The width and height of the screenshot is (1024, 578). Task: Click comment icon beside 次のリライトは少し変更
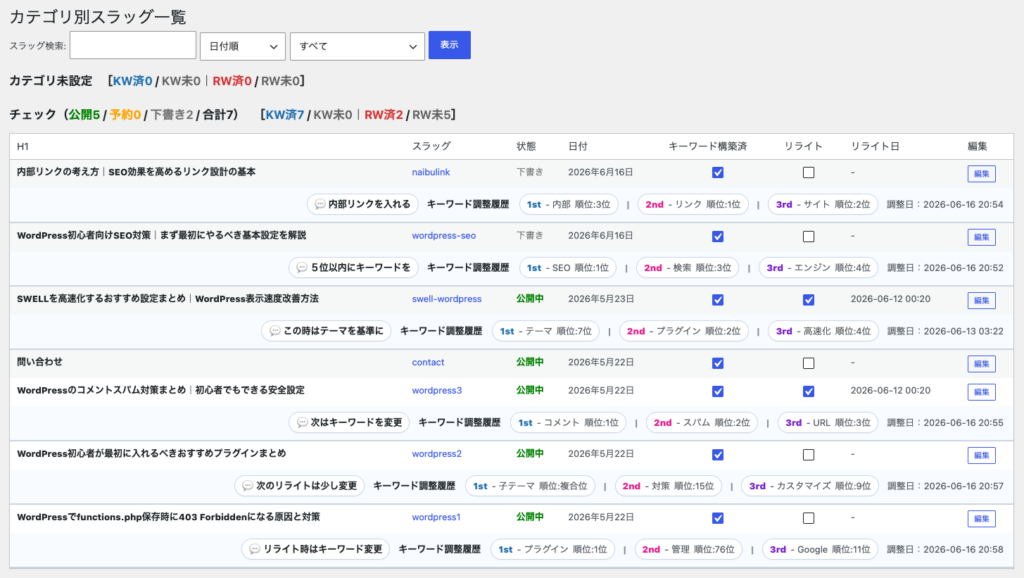click(248, 486)
